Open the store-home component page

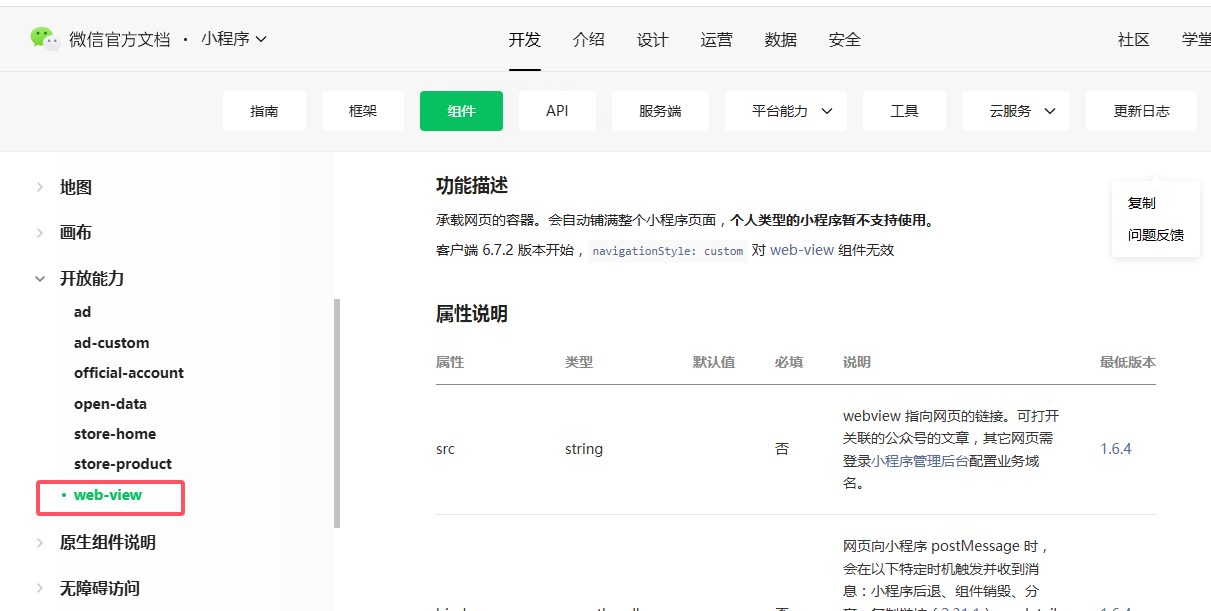(x=115, y=434)
